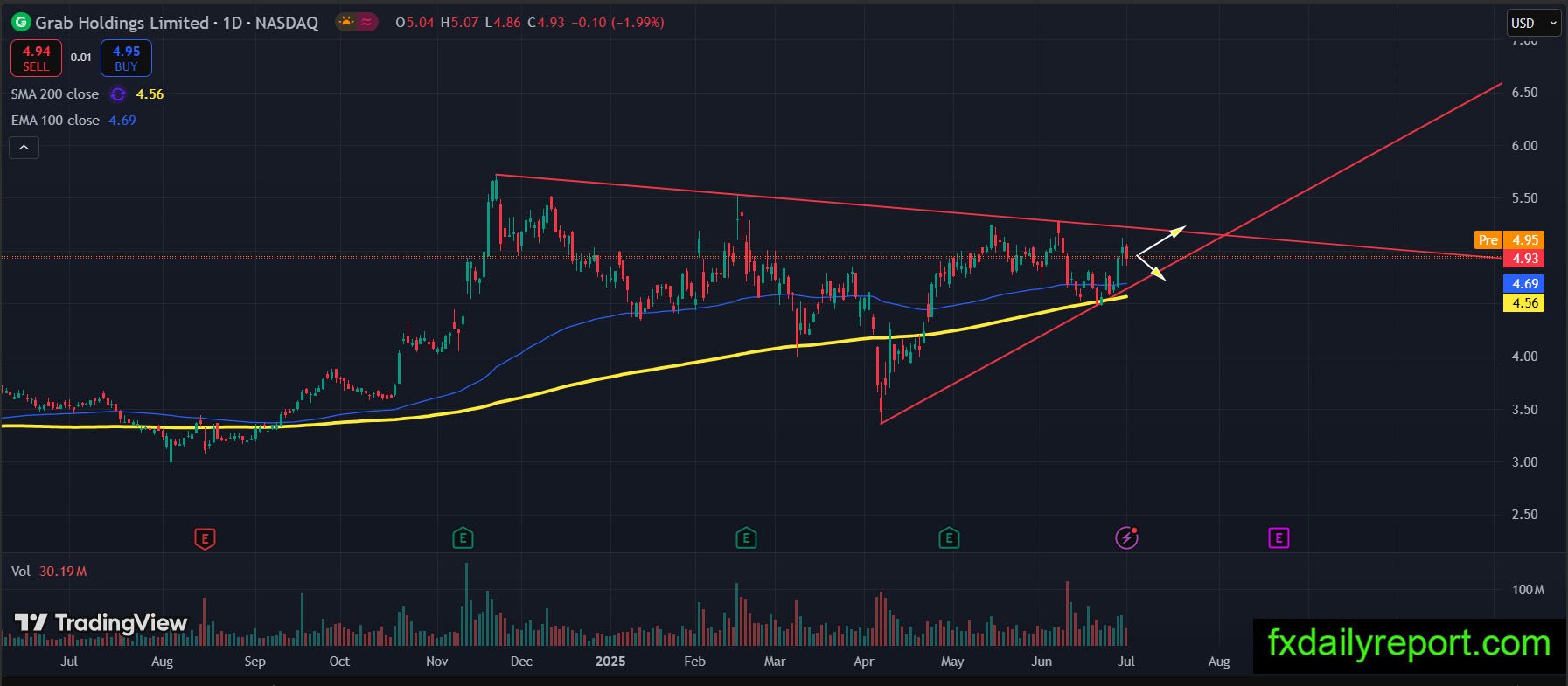Open the red earnings marker near August 2024

(x=205, y=538)
